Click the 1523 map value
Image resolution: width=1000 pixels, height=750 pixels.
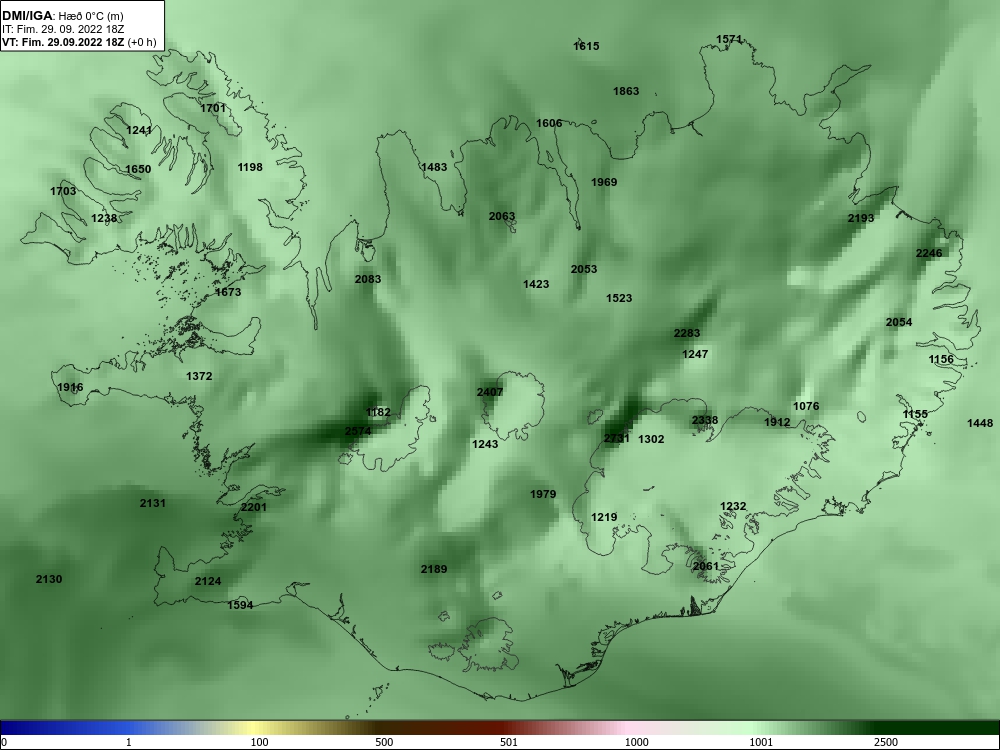click(619, 298)
